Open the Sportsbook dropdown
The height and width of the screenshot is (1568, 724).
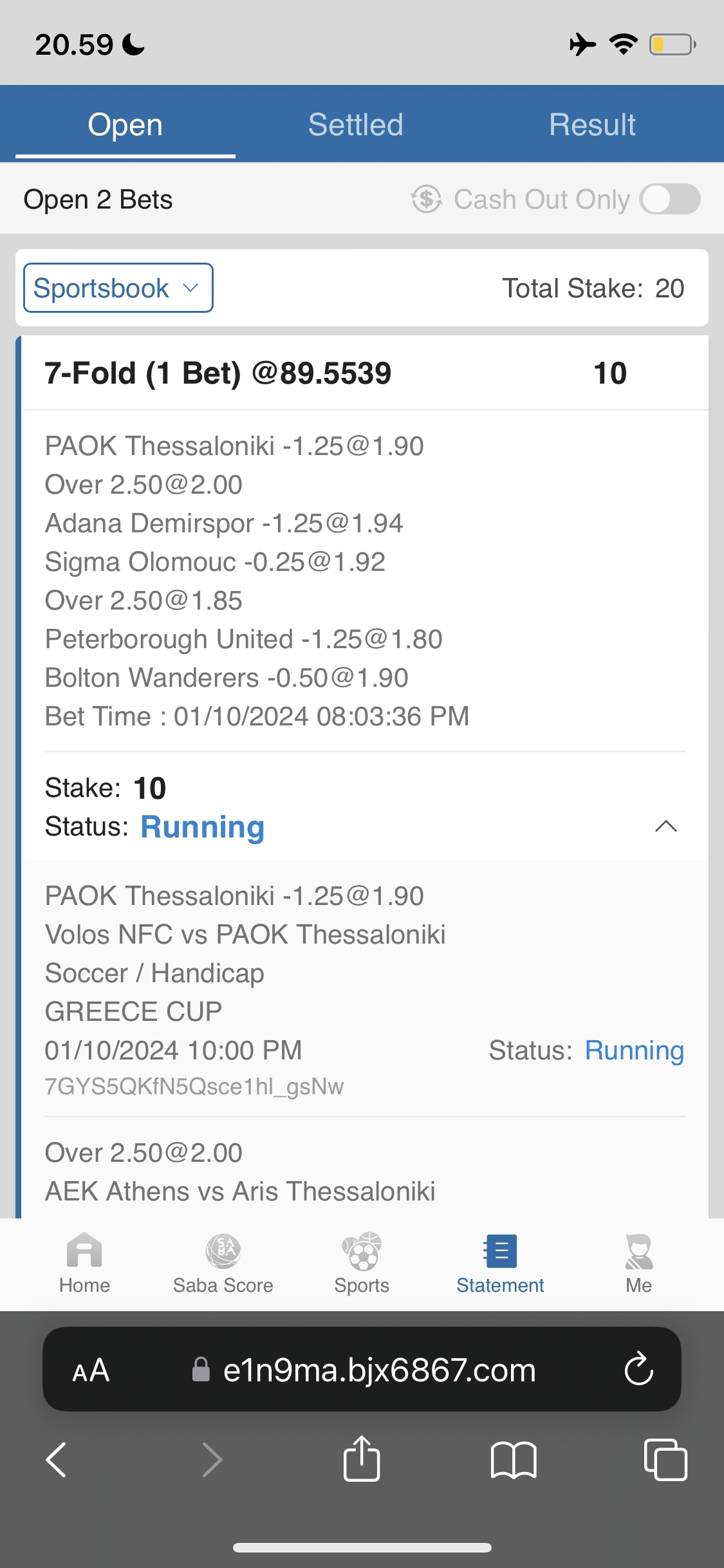118,288
